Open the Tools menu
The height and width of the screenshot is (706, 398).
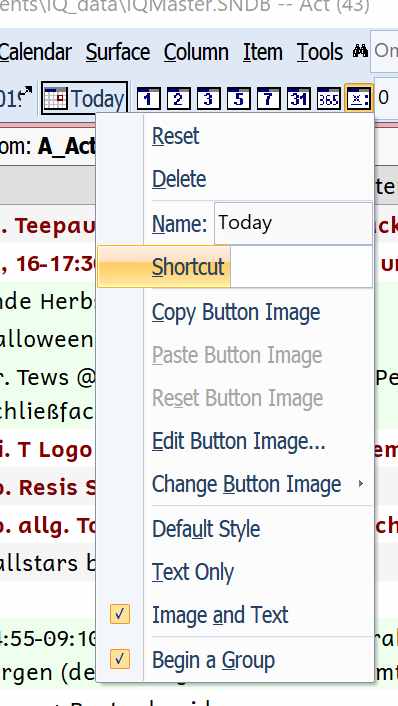tap(320, 52)
